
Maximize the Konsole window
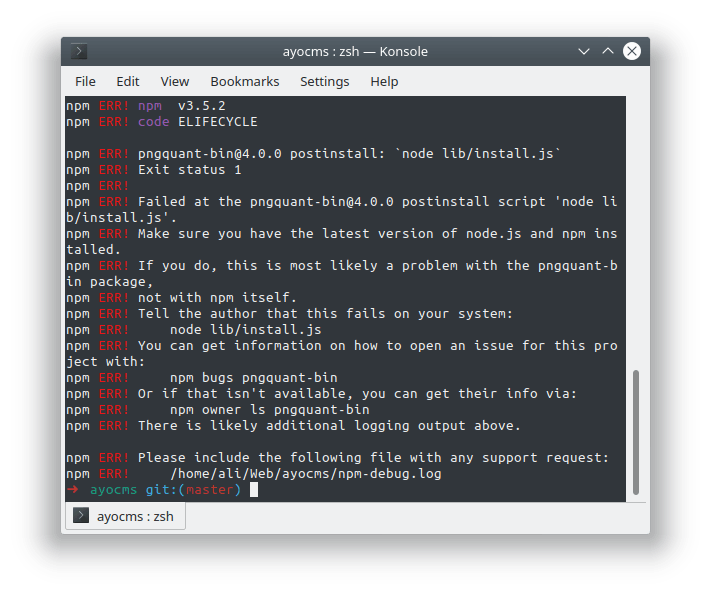click(608, 51)
